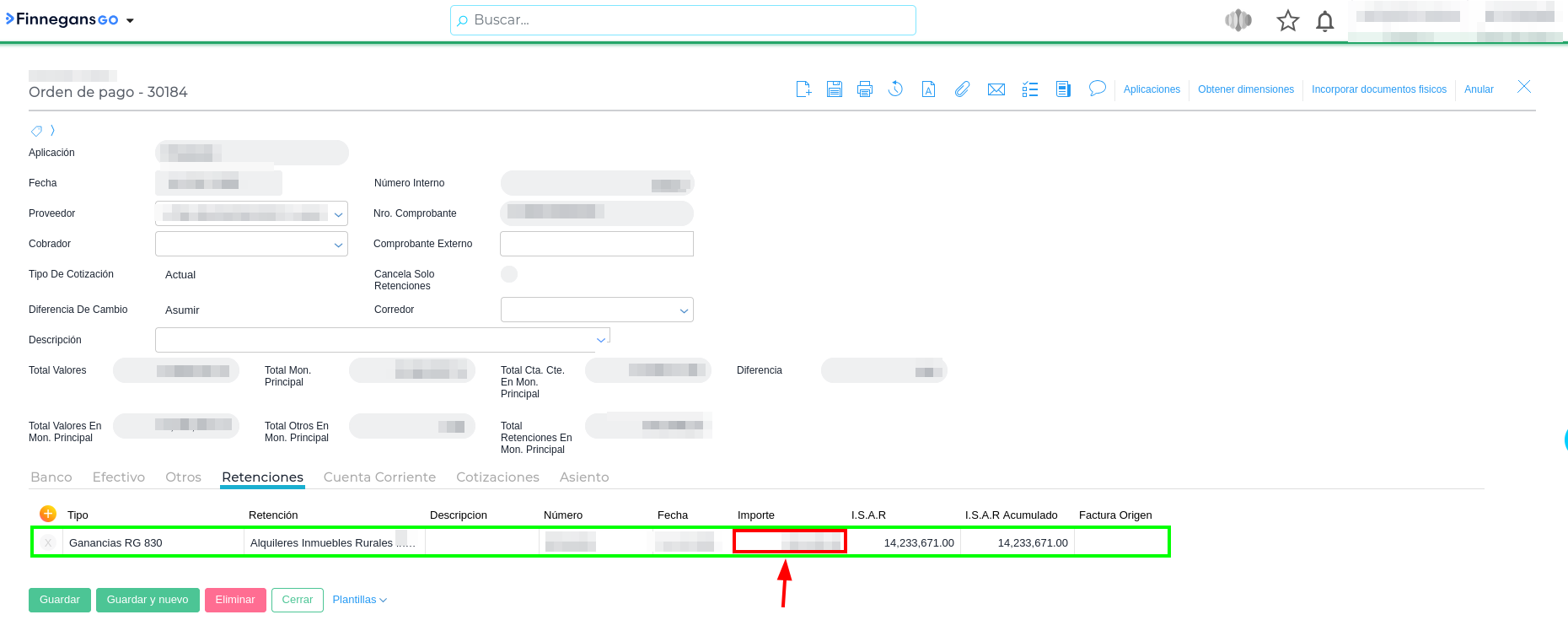This screenshot has height=620, width=1568.
Task: Select the Retenciones tab
Action: [263, 477]
